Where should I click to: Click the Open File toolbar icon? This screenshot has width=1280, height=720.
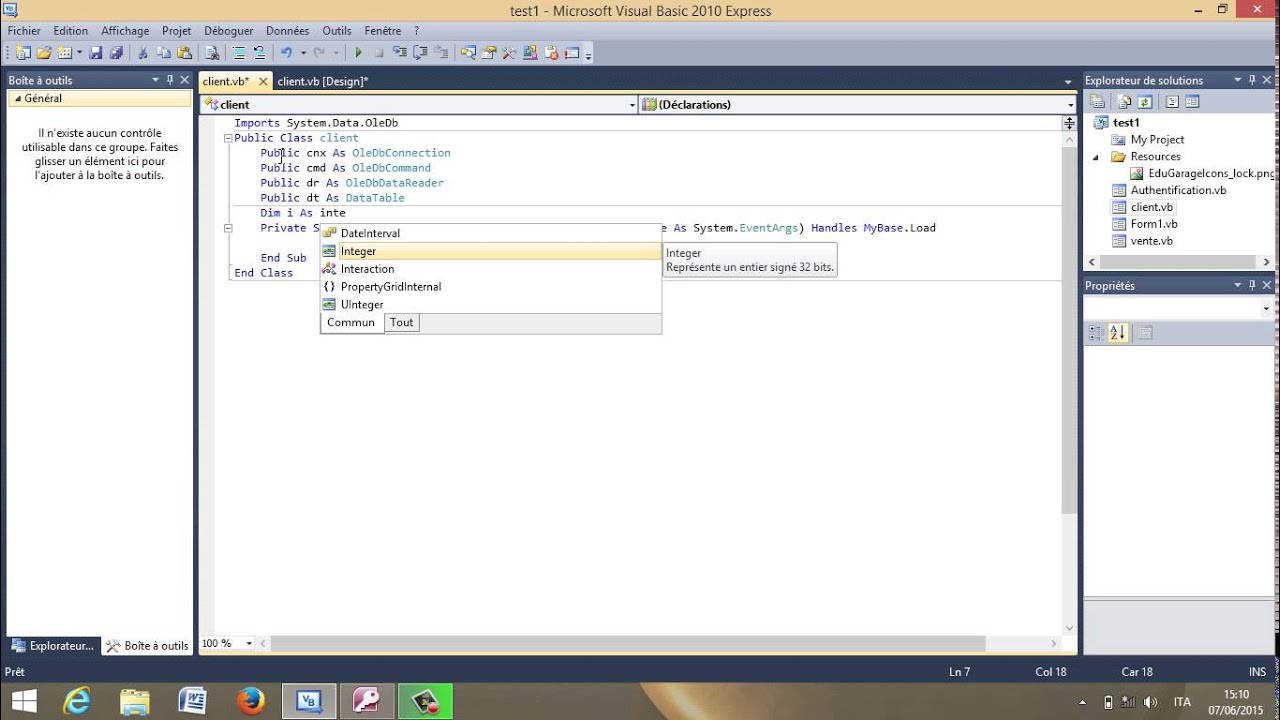click(44, 53)
